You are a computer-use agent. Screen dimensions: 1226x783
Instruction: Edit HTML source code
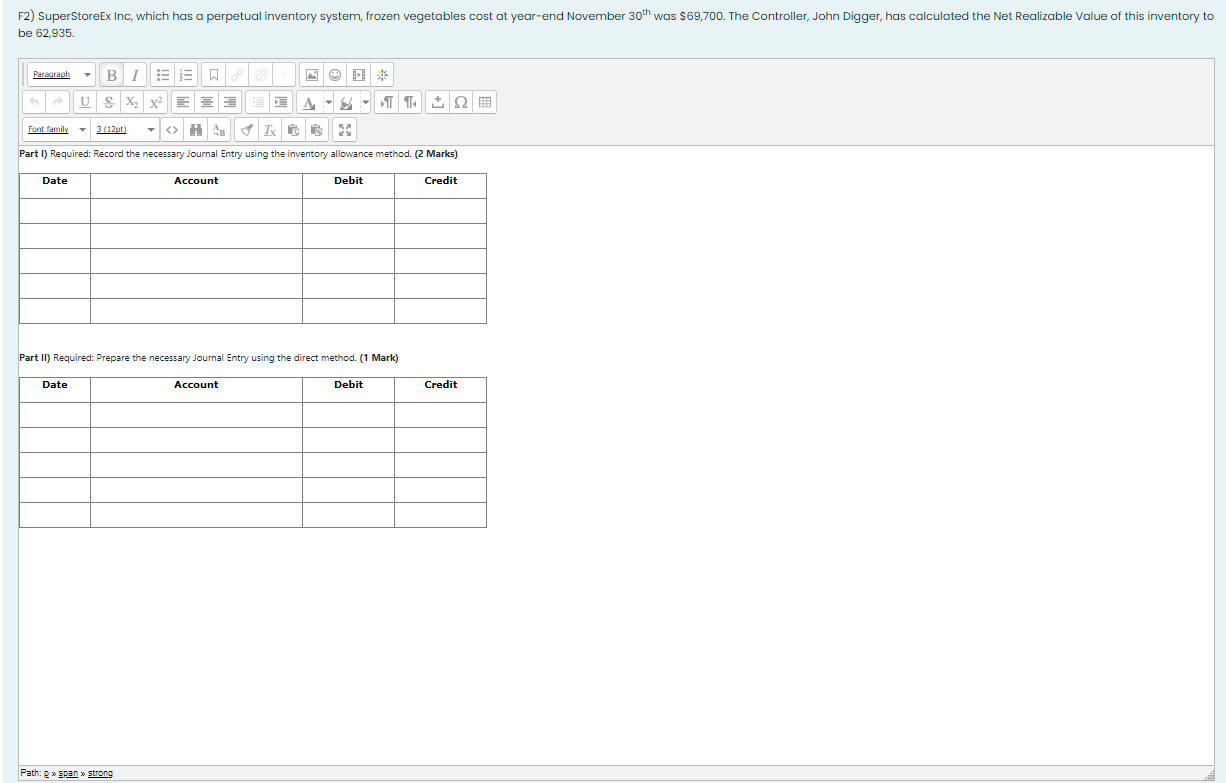click(x=172, y=130)
